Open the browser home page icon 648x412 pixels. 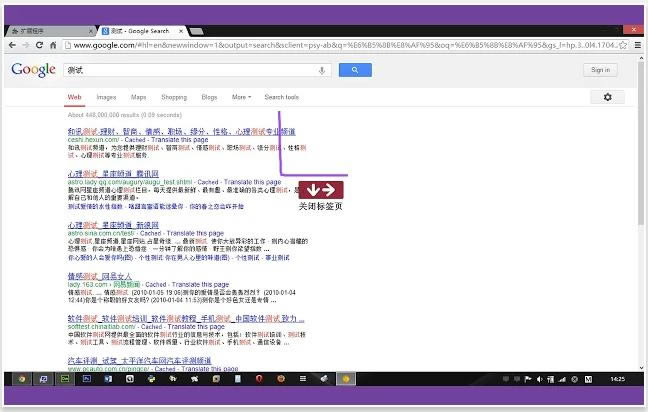point(53,45)
